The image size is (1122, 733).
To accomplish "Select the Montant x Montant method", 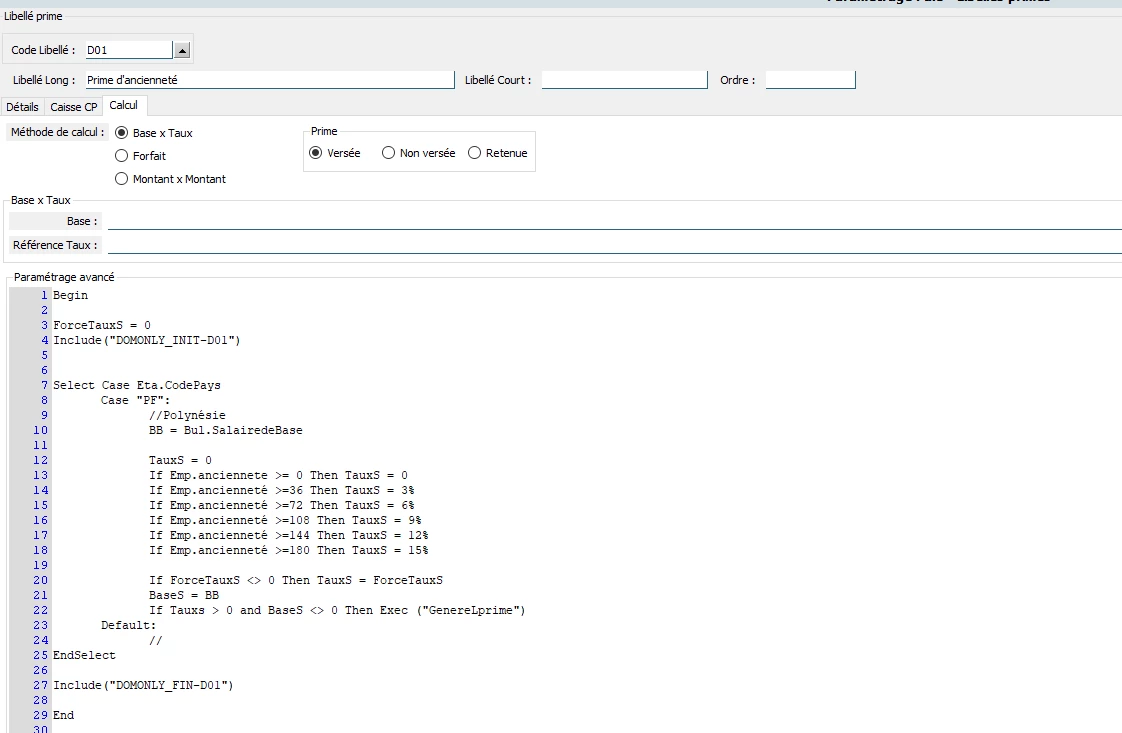I will 170,179.
